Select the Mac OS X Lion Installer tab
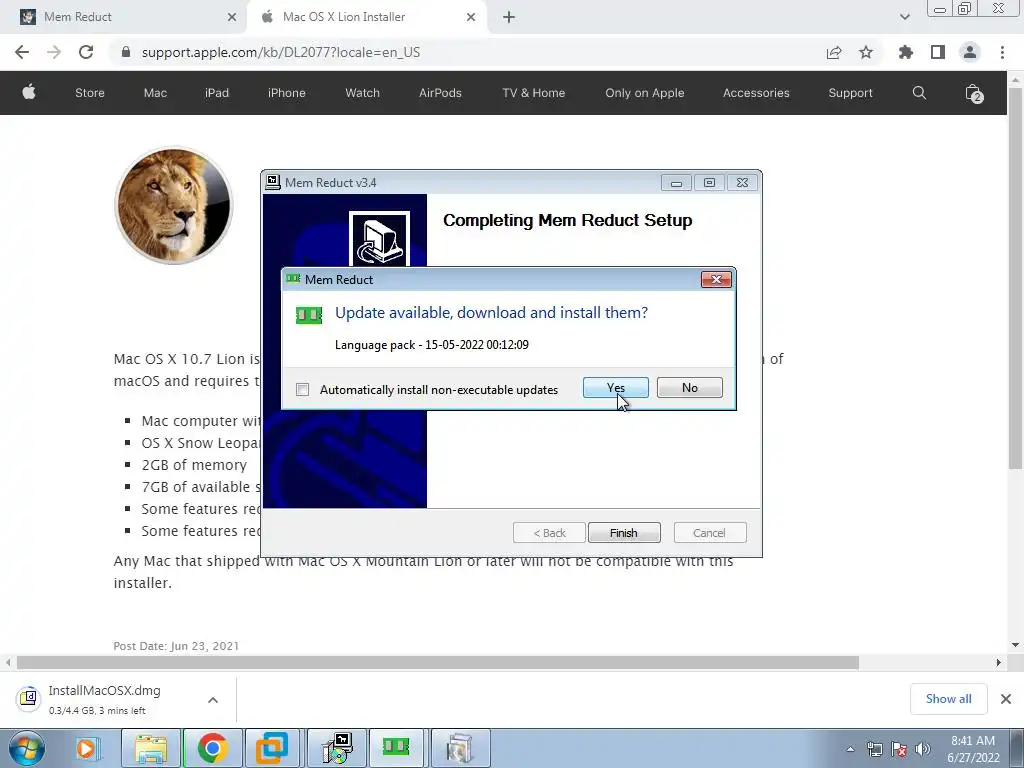The image size is (1024, 768). (x=366, y=17)
